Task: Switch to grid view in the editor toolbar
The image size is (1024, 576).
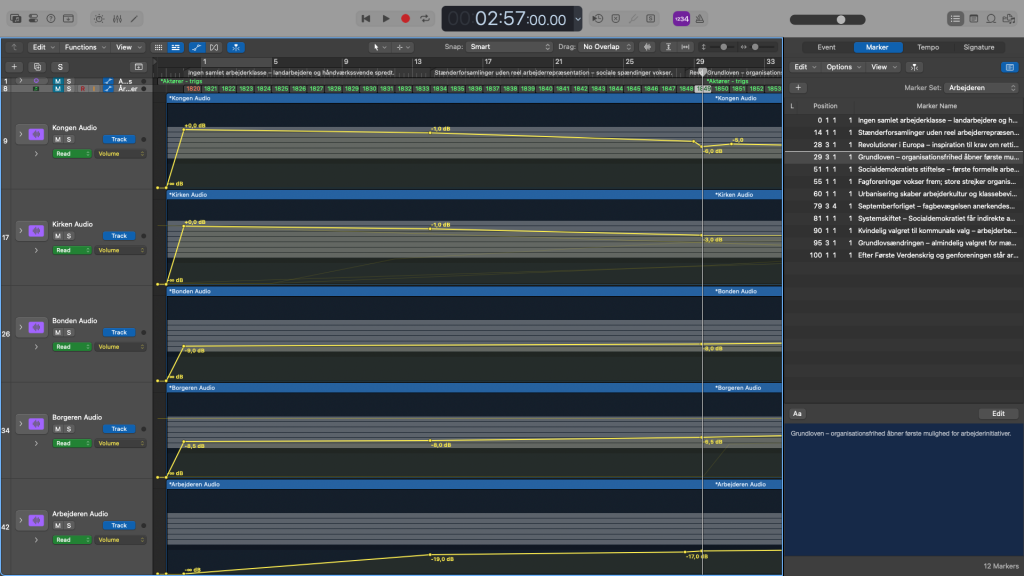Action: coord(159,47)
